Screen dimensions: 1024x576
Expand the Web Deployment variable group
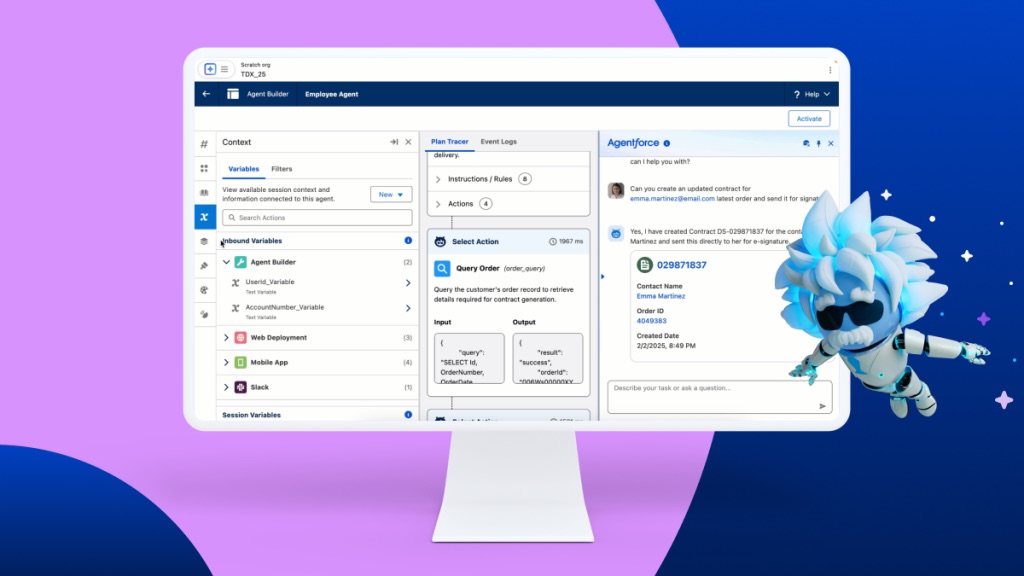[x=226, y=337]
